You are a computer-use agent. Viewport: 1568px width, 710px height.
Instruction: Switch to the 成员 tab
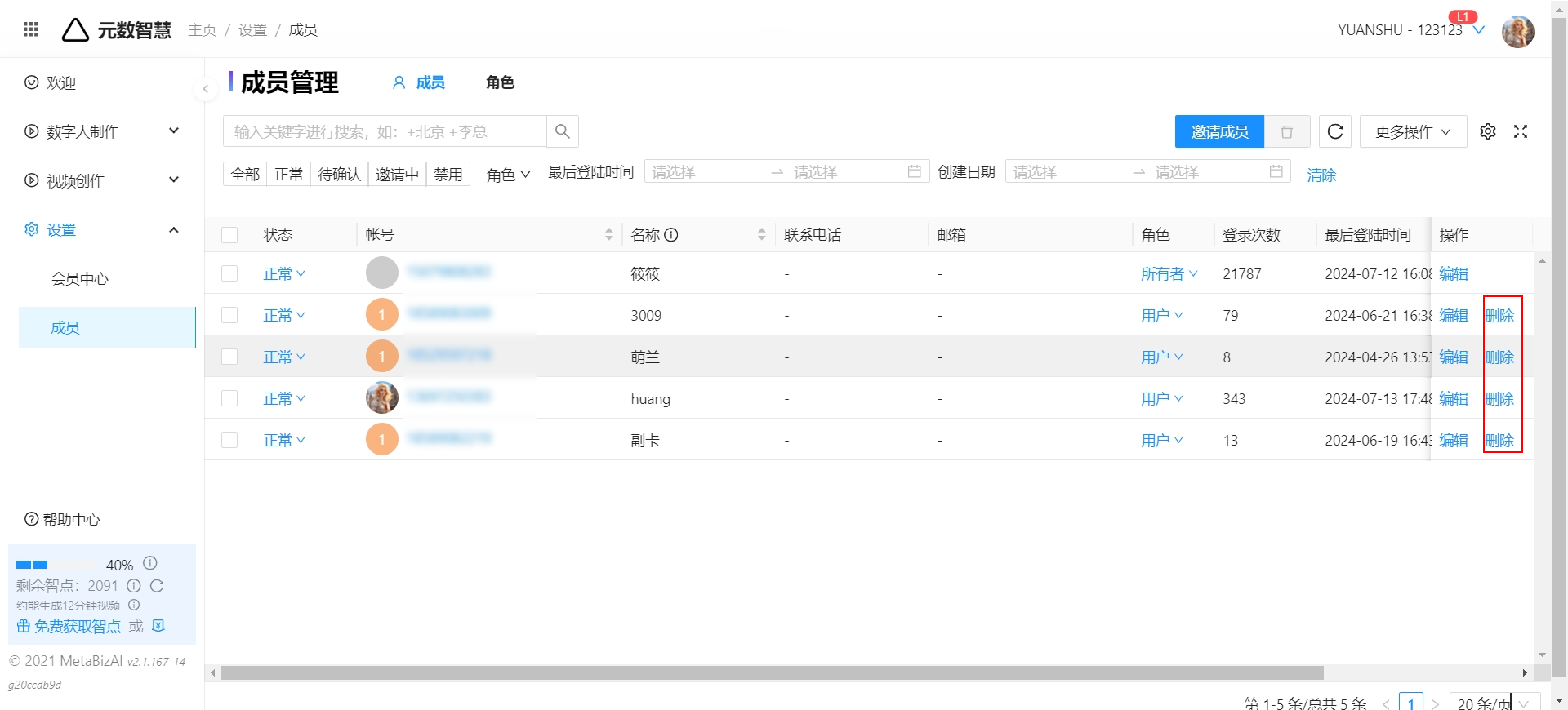[x=419, y=82]
